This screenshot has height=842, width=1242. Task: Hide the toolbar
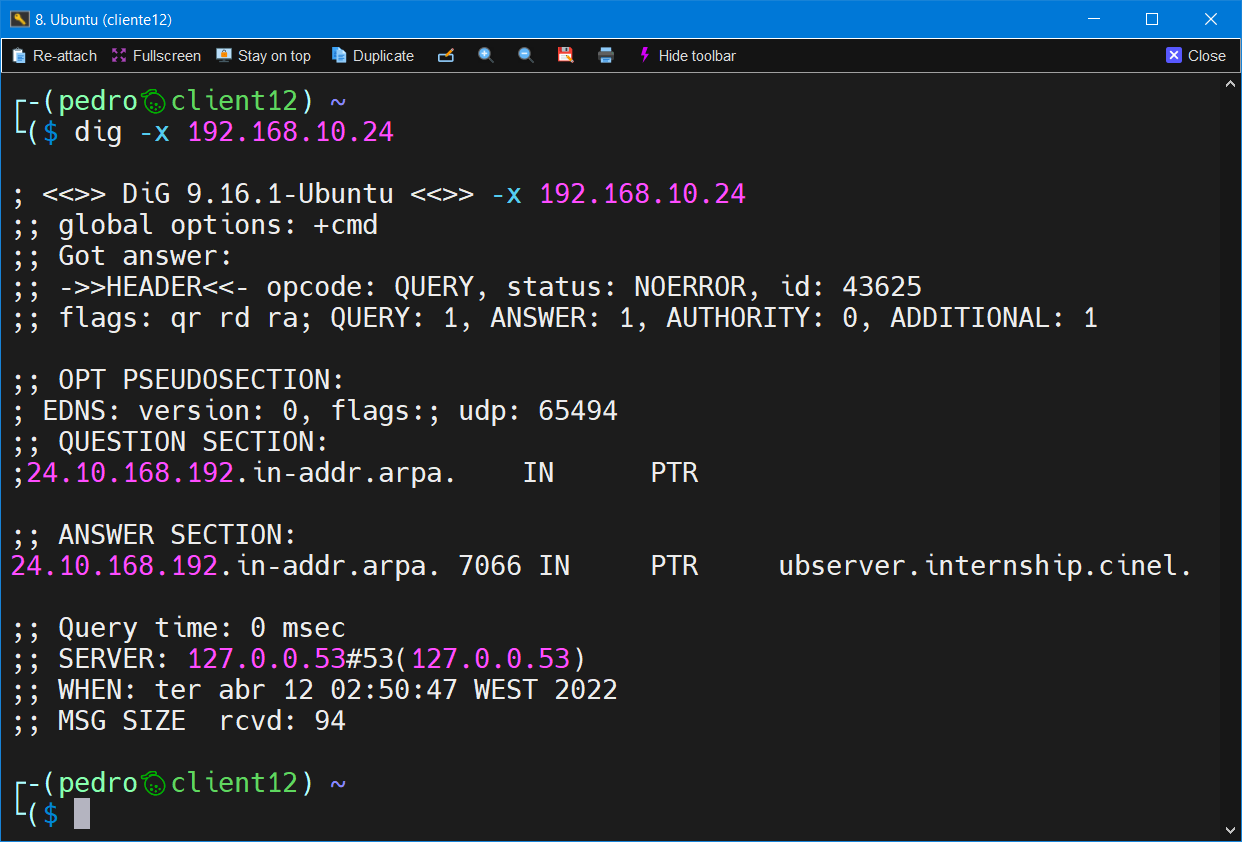[x=687, y=56]
